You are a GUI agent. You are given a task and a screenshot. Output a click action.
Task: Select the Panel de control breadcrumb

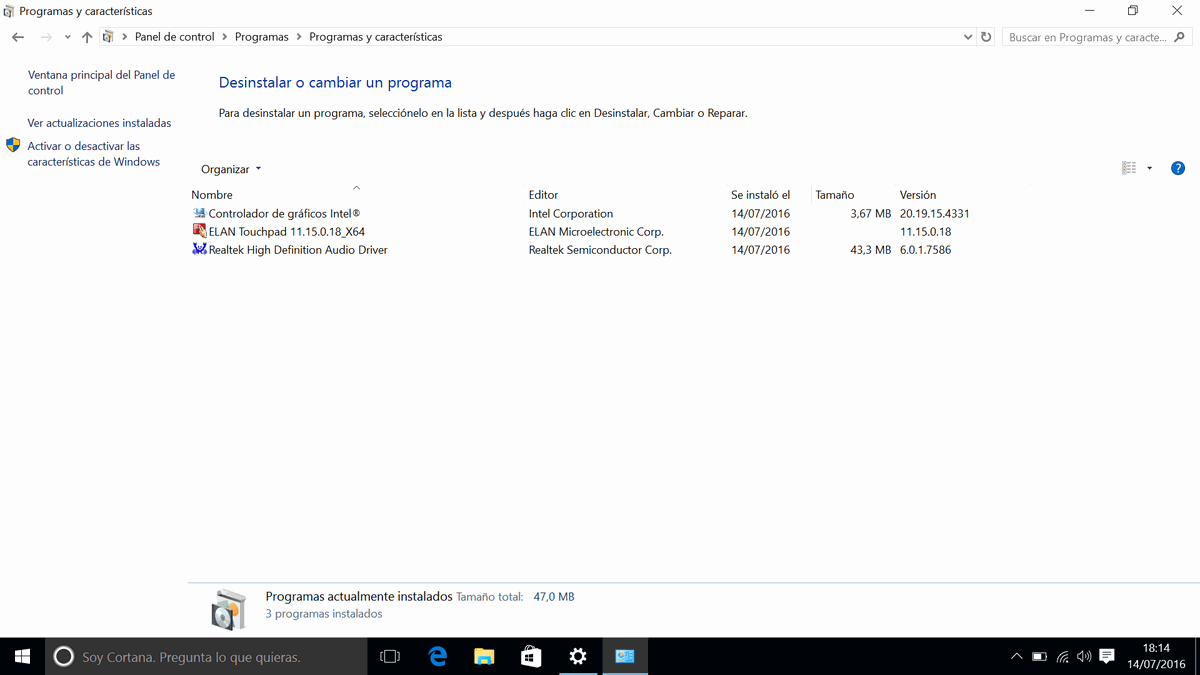pos(174,37)
